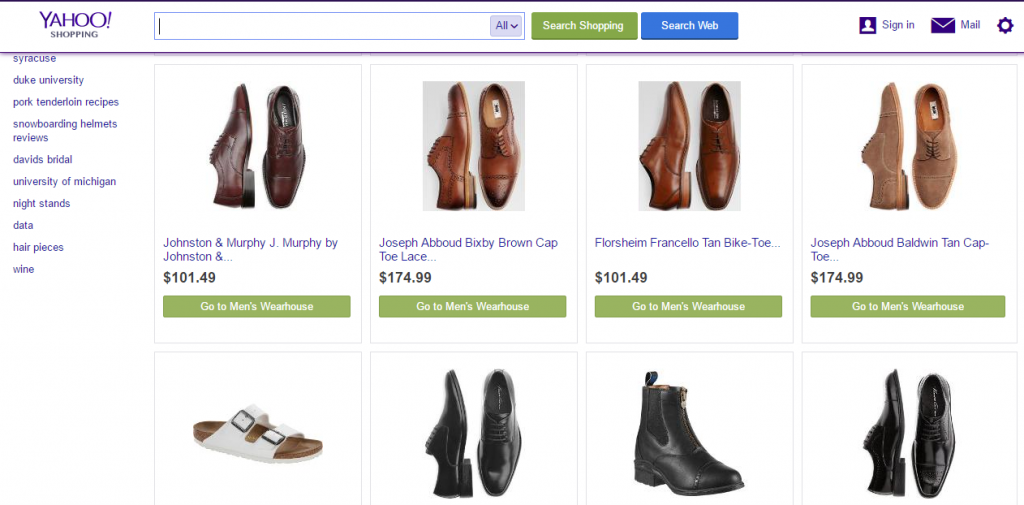Click the Joseph Abboud Baldwin suede shoe image

pyautogui.click(x=908, y=146)
